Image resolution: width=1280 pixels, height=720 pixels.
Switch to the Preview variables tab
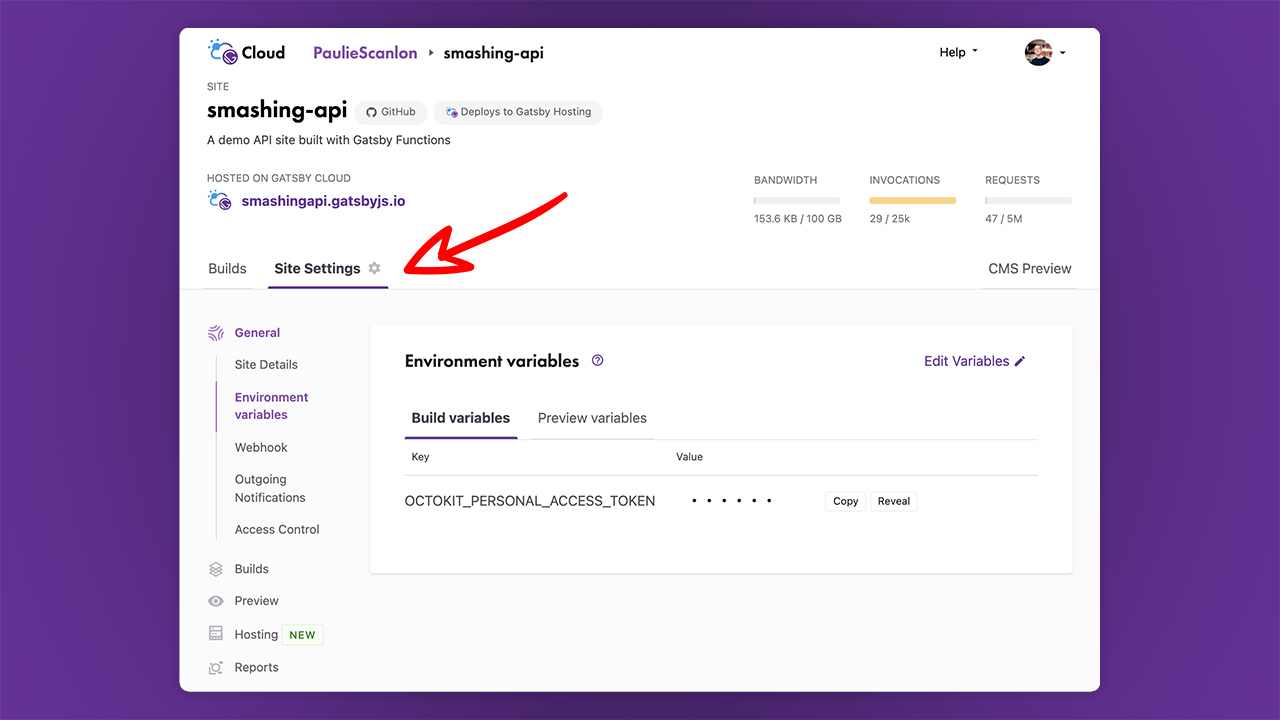[591, 418]
